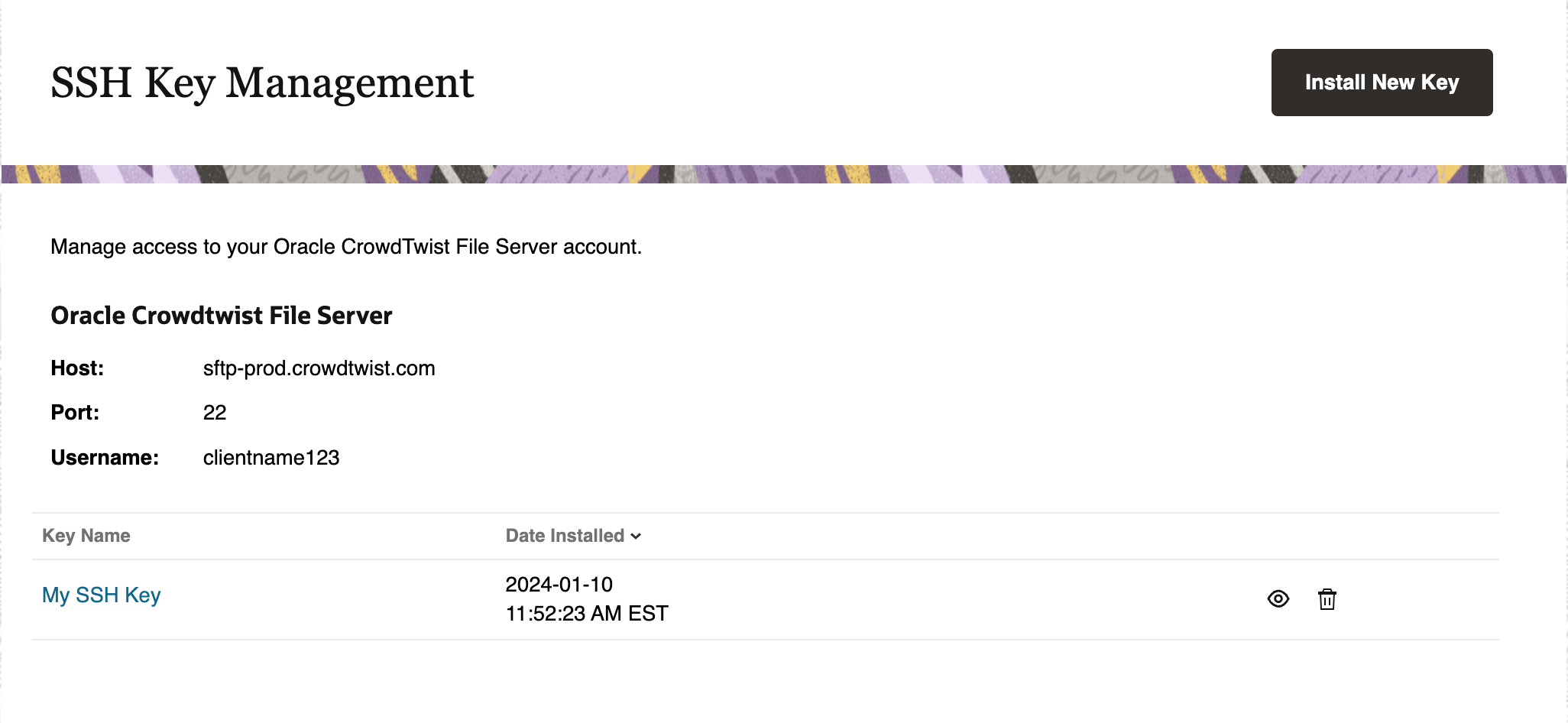The width and height of the screenshot is (1568, 723).
Task: Delete My SSH Key with the trash icon
Action: tap(1327, 599)
